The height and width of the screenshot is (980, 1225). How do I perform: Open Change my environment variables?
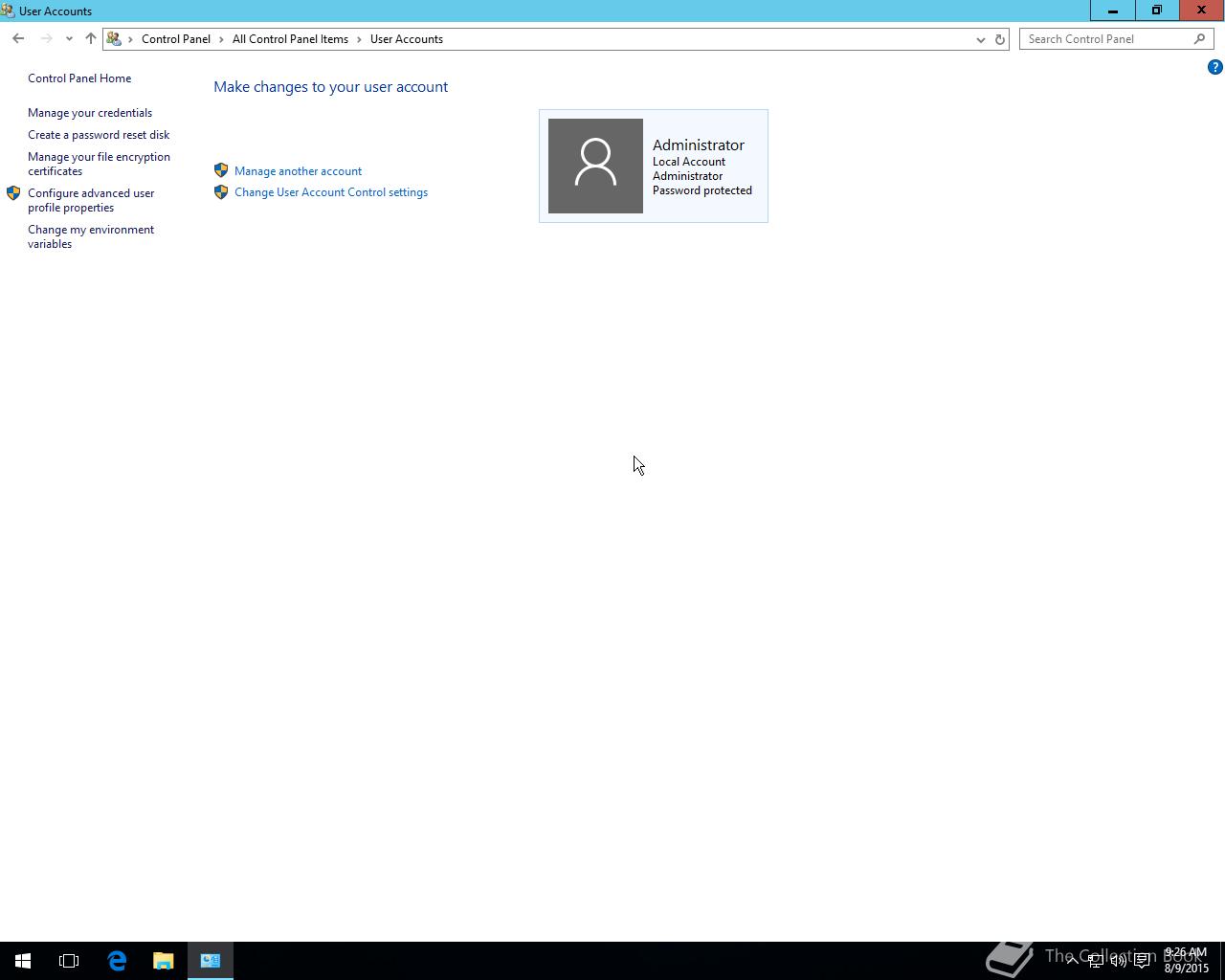[x=91, y=236]
